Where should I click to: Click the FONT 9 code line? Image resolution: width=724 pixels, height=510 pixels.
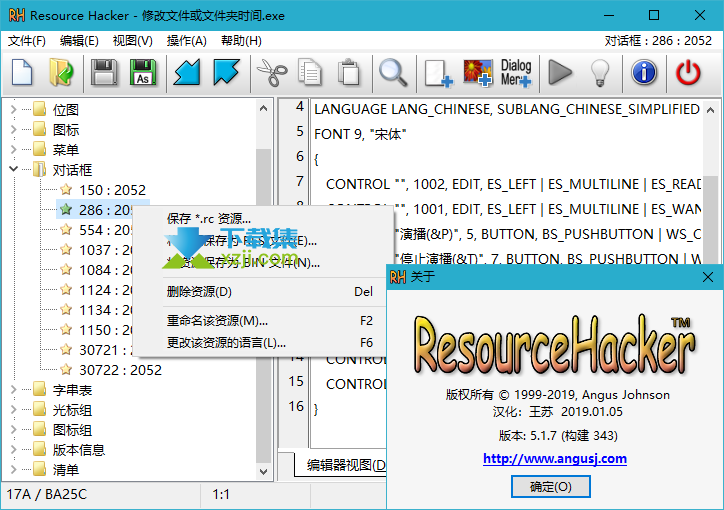click(360, 134)
